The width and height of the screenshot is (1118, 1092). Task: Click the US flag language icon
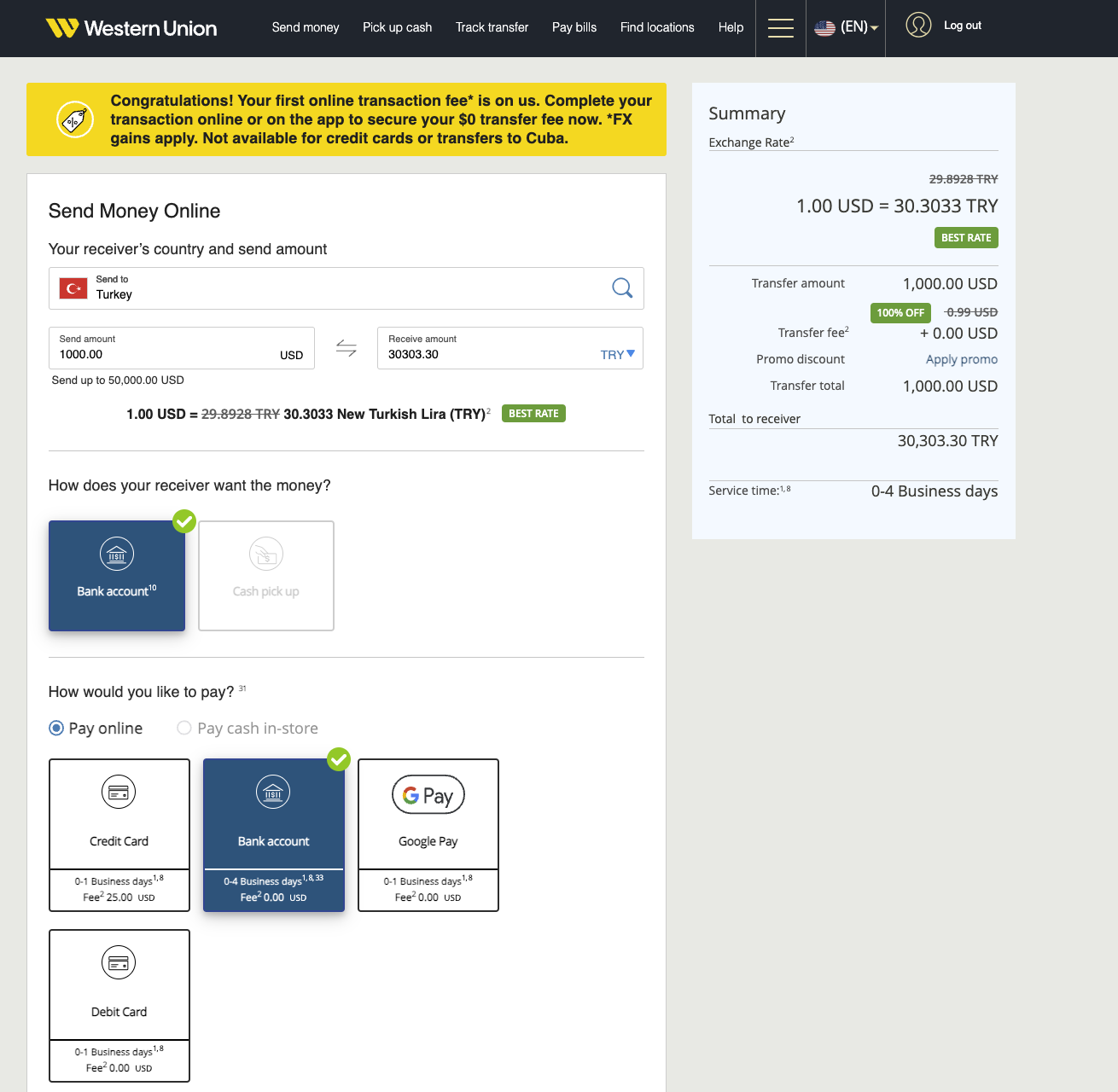[x=824, y=27]
